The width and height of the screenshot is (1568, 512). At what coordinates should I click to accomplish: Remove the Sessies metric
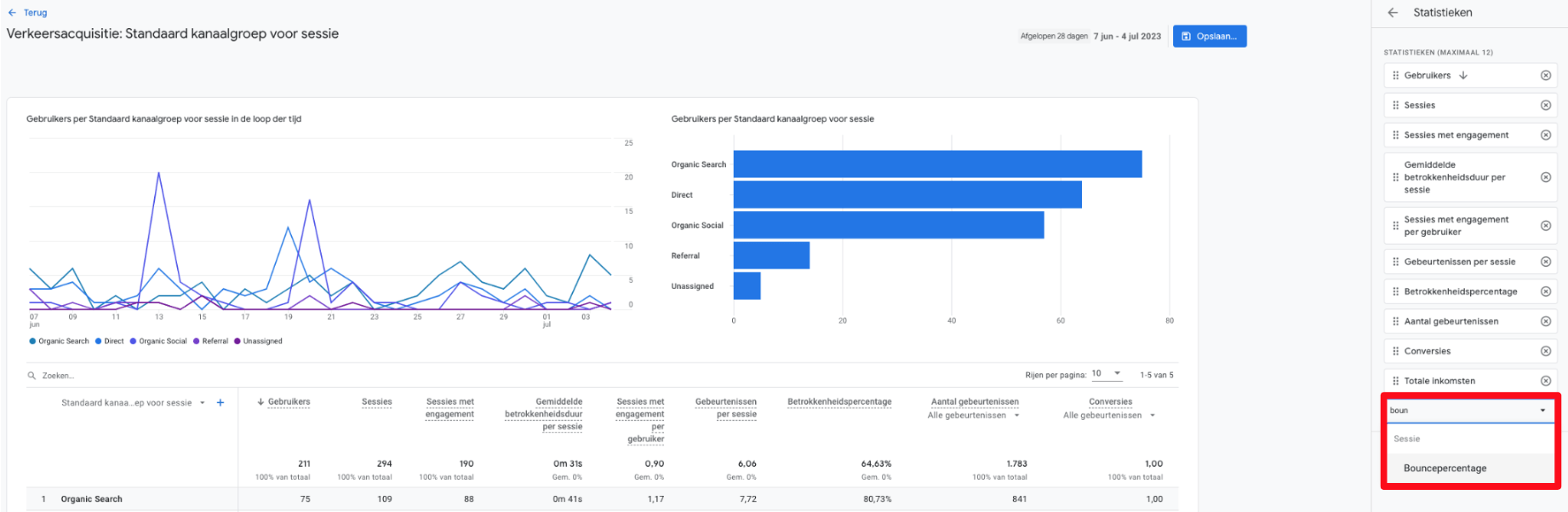tap(1546, 106)
